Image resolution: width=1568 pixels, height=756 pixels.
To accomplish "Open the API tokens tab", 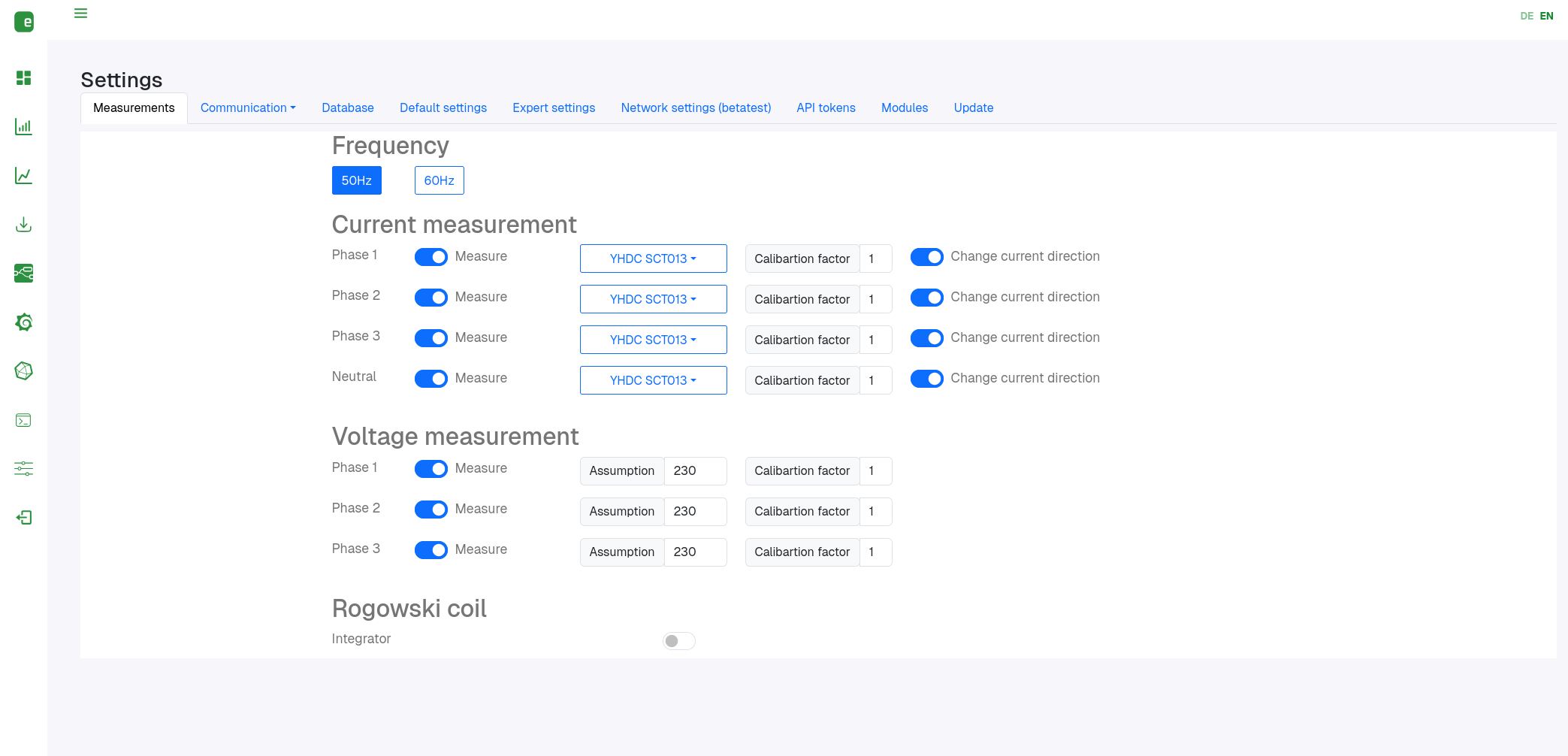I will point(826,108).
